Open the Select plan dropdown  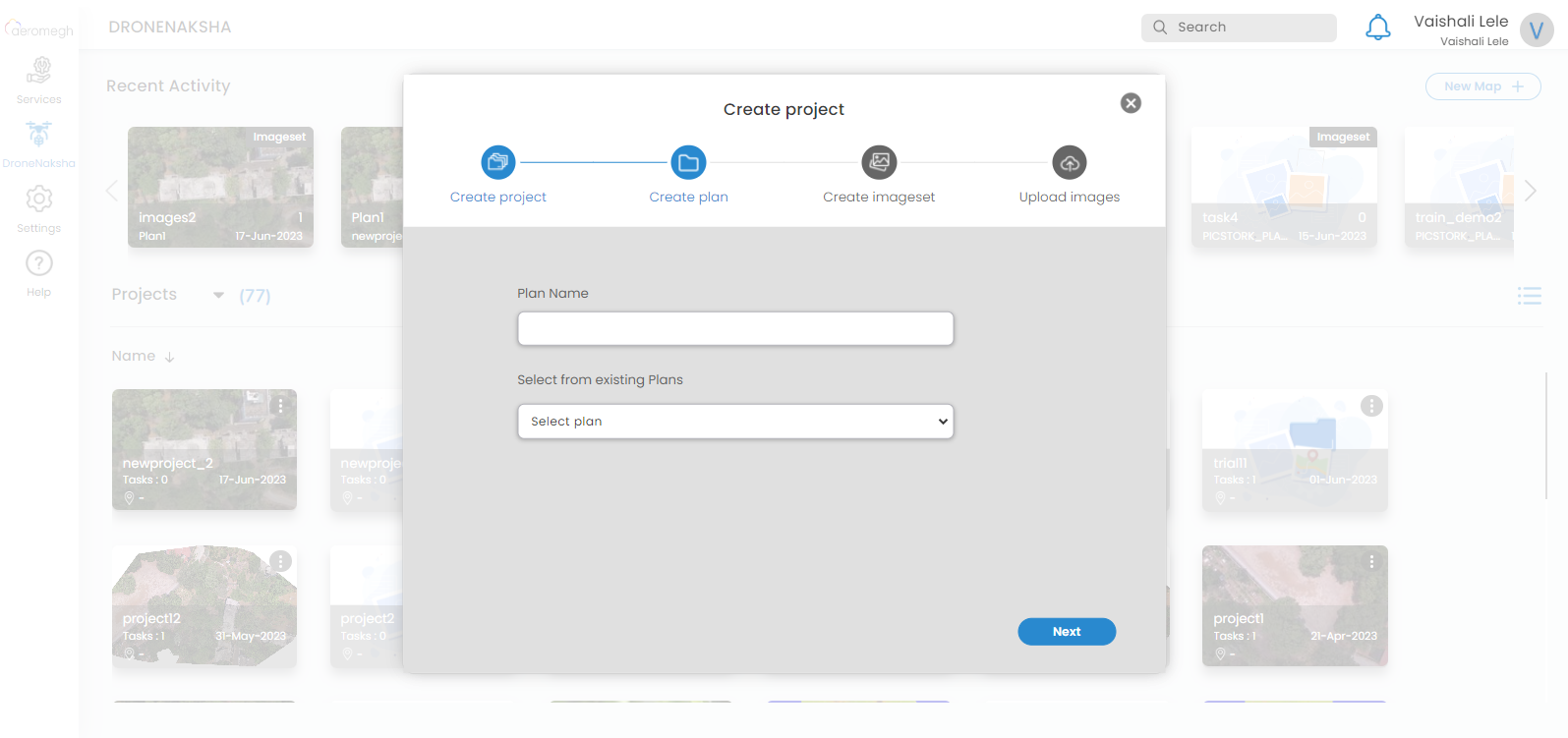(x=735, y=422)
